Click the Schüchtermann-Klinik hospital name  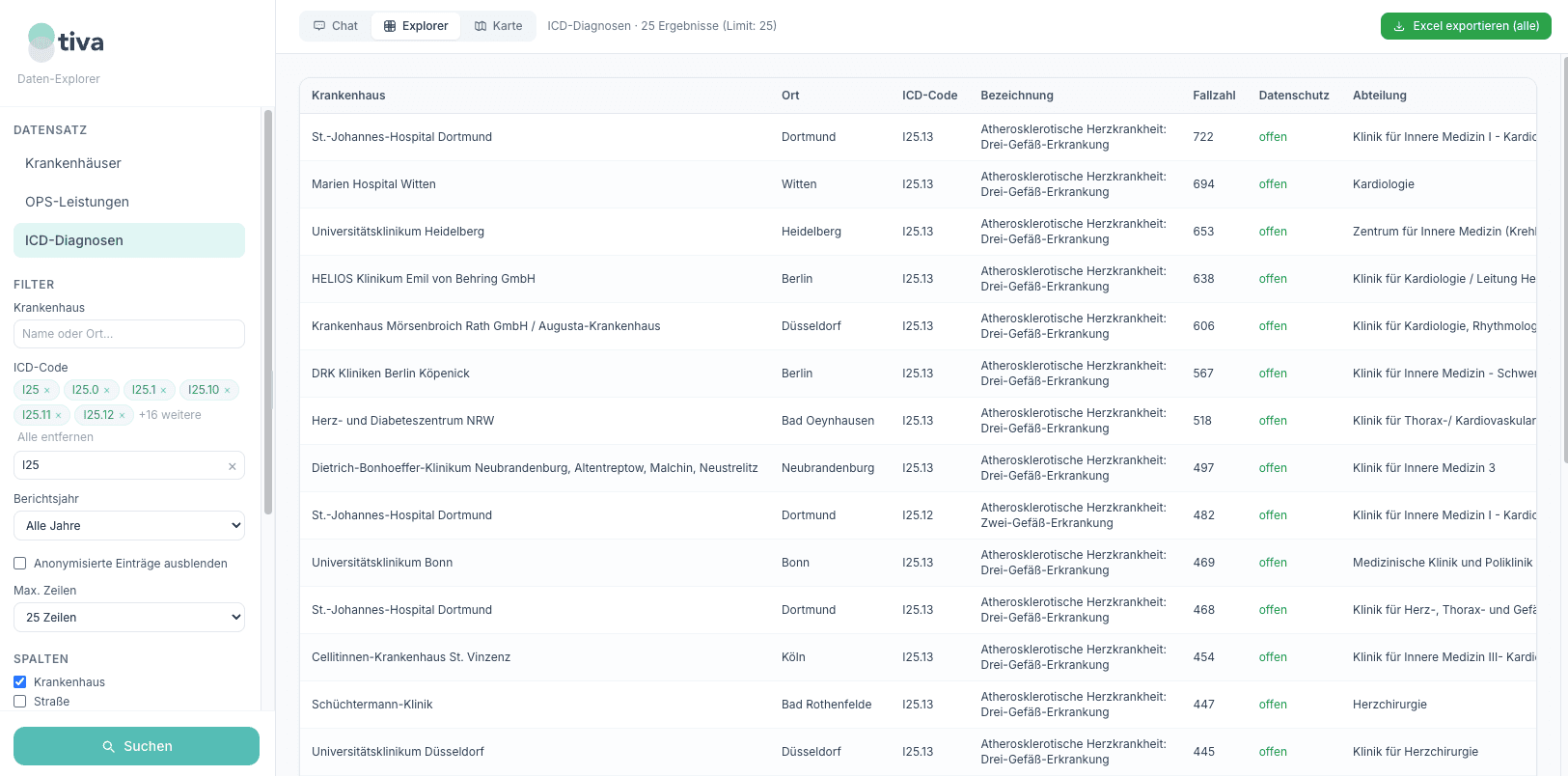pos(372,705)
